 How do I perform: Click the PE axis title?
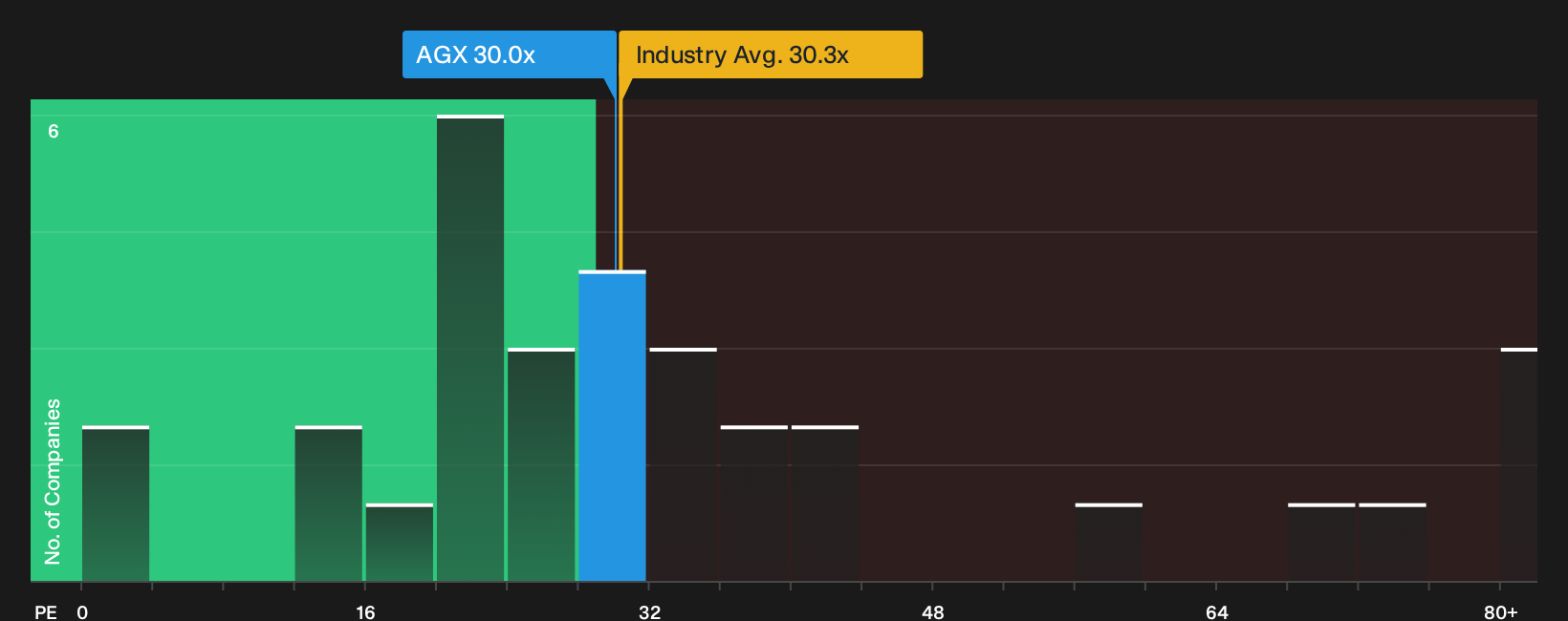click(x=46, y=611)
